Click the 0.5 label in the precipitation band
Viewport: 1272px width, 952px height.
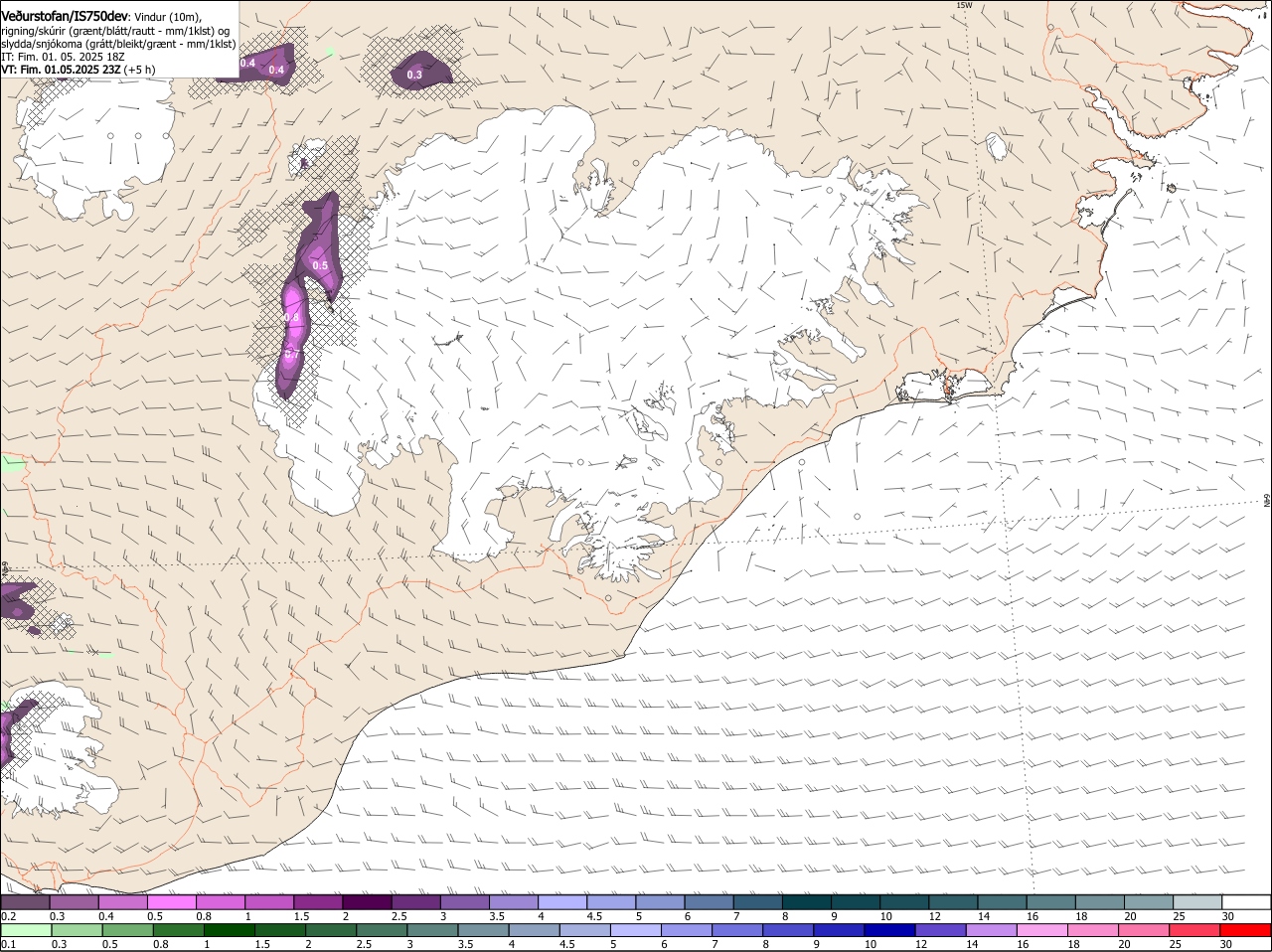click(x=320, y=265)
